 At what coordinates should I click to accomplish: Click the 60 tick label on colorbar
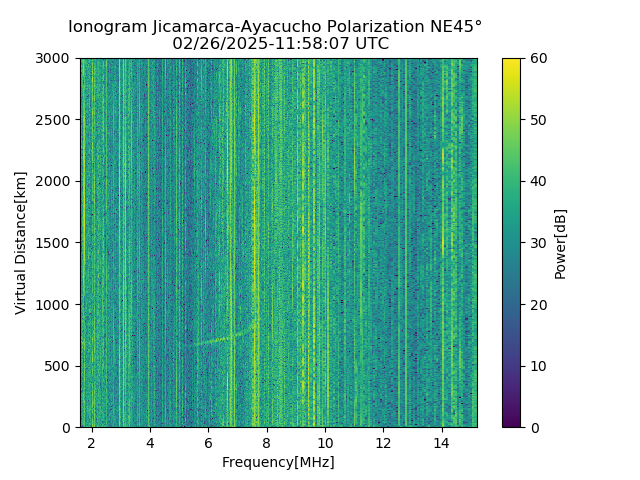(538, 58)
